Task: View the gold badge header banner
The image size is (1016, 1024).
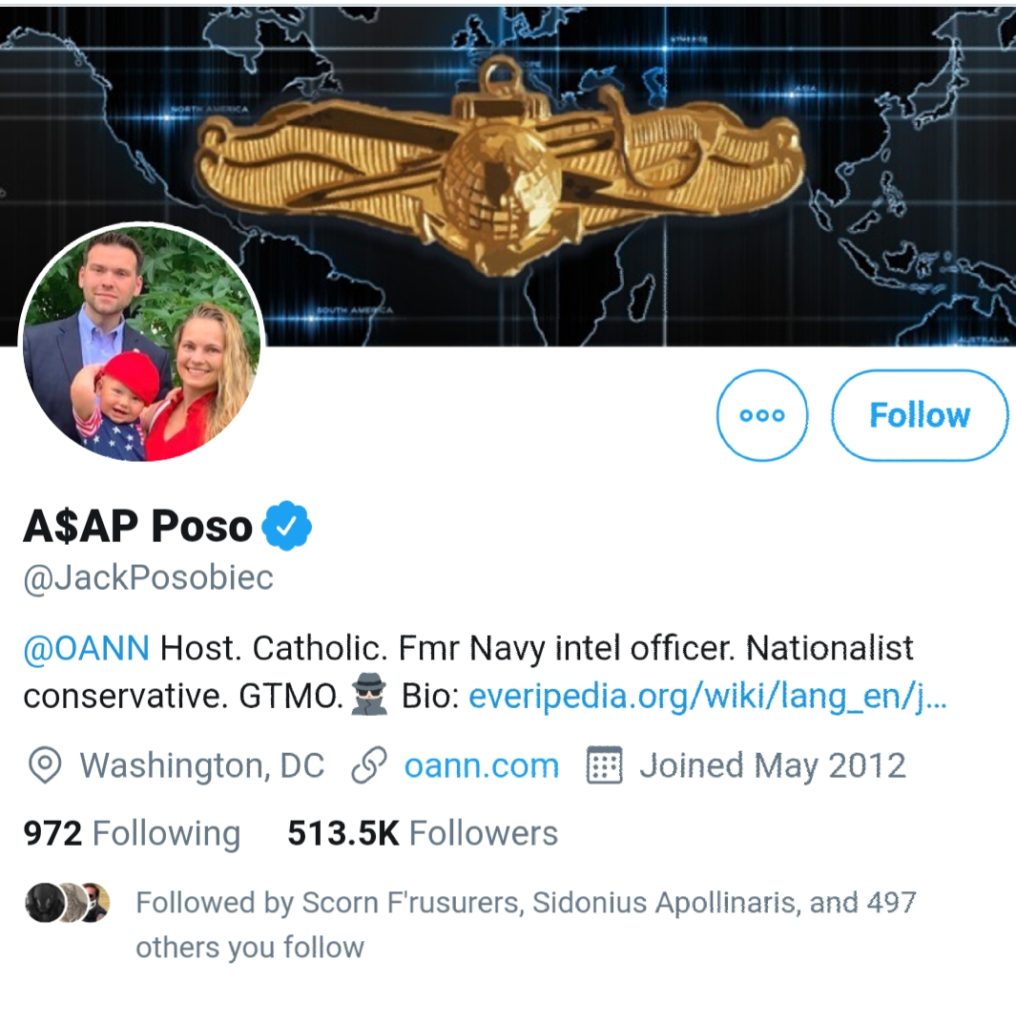Action: point(508,174)
